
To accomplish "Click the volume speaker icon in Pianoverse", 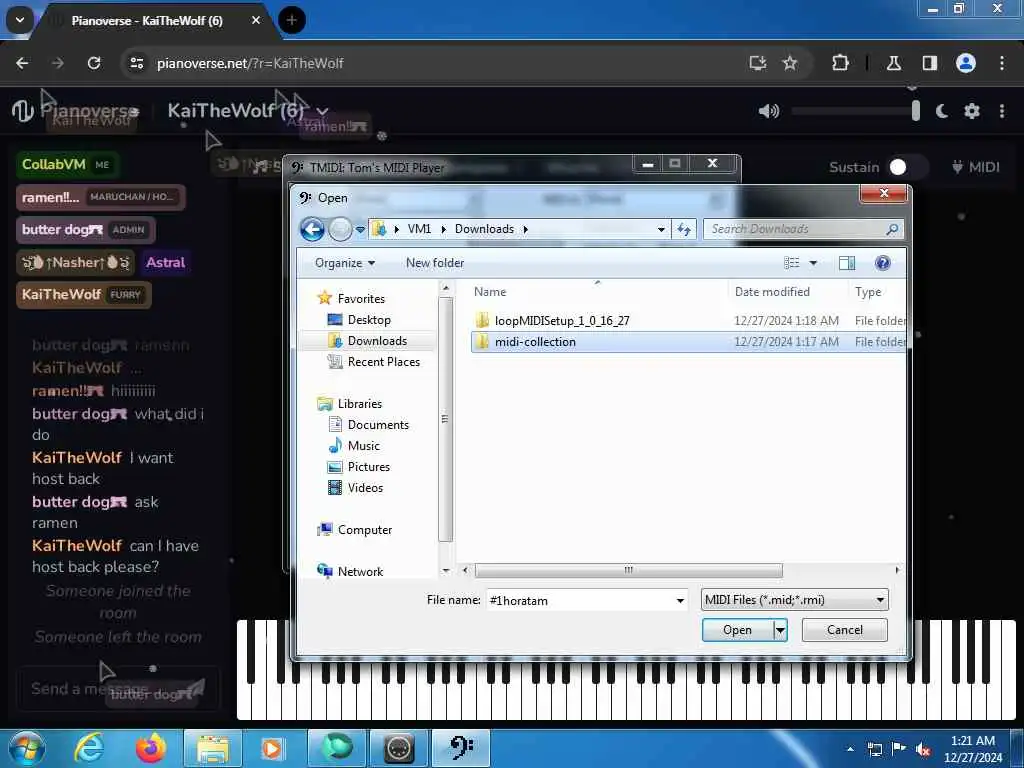I will (769, 111).
